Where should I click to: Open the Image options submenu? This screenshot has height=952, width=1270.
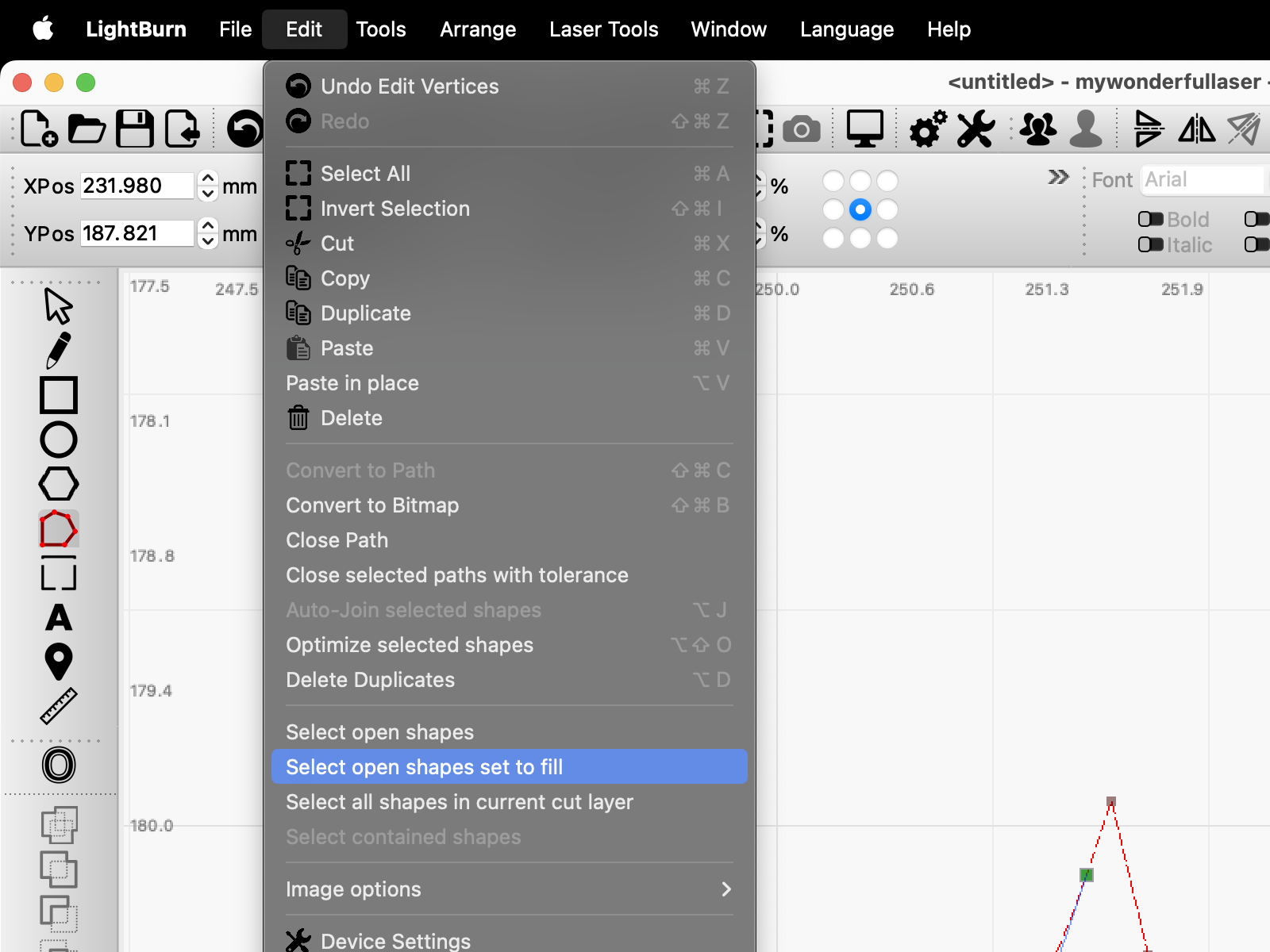[x=508, y=889]
